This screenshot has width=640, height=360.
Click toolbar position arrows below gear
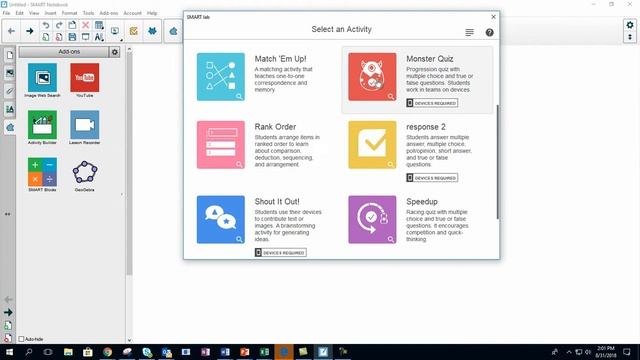point(630,37)
